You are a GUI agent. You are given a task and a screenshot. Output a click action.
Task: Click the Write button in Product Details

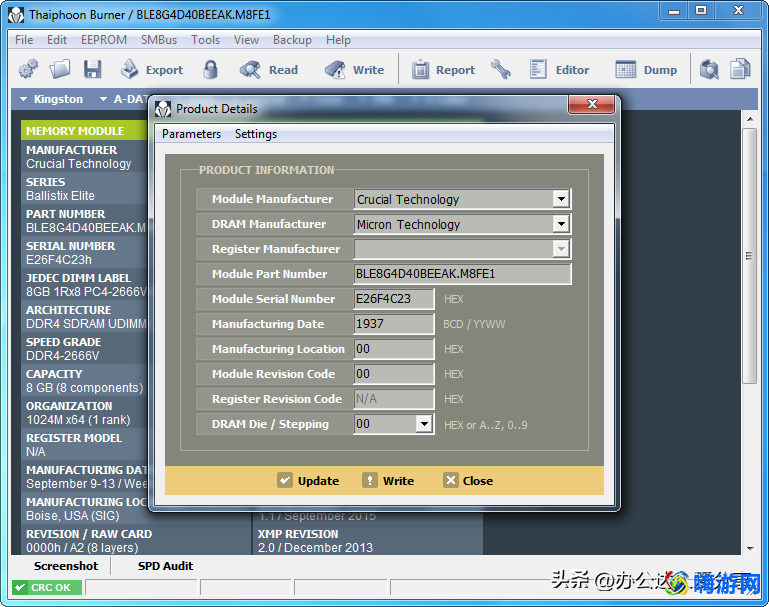[388, 481]
